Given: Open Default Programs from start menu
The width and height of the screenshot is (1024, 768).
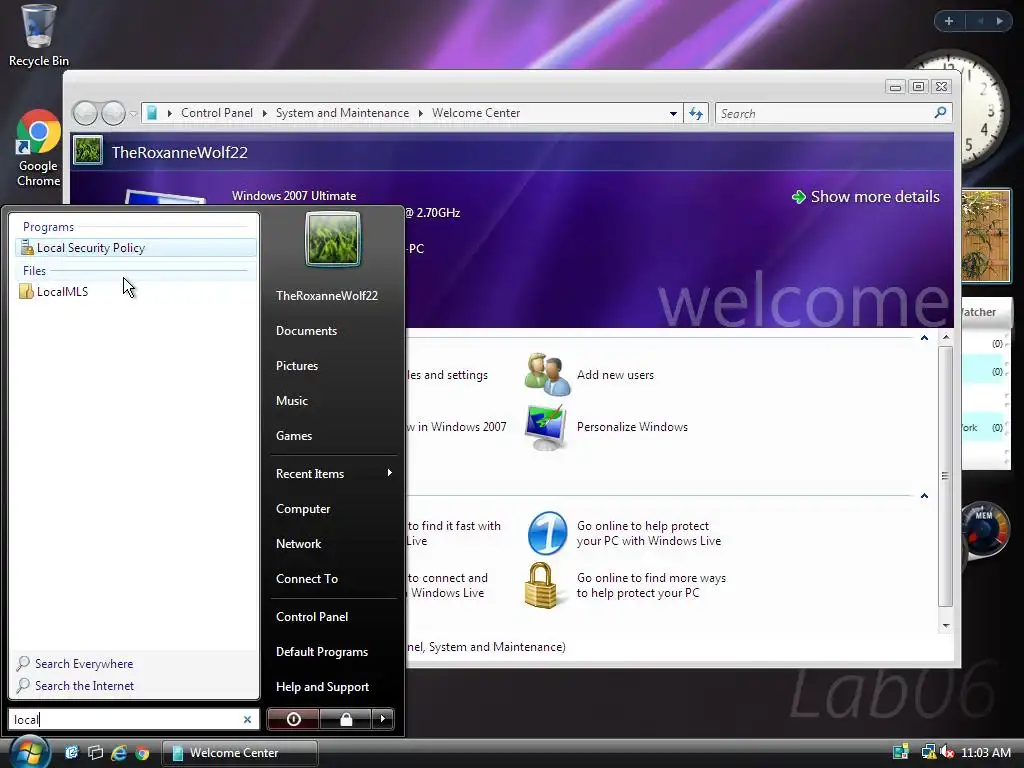Looking at the screenshot, I should click(322, 652).
